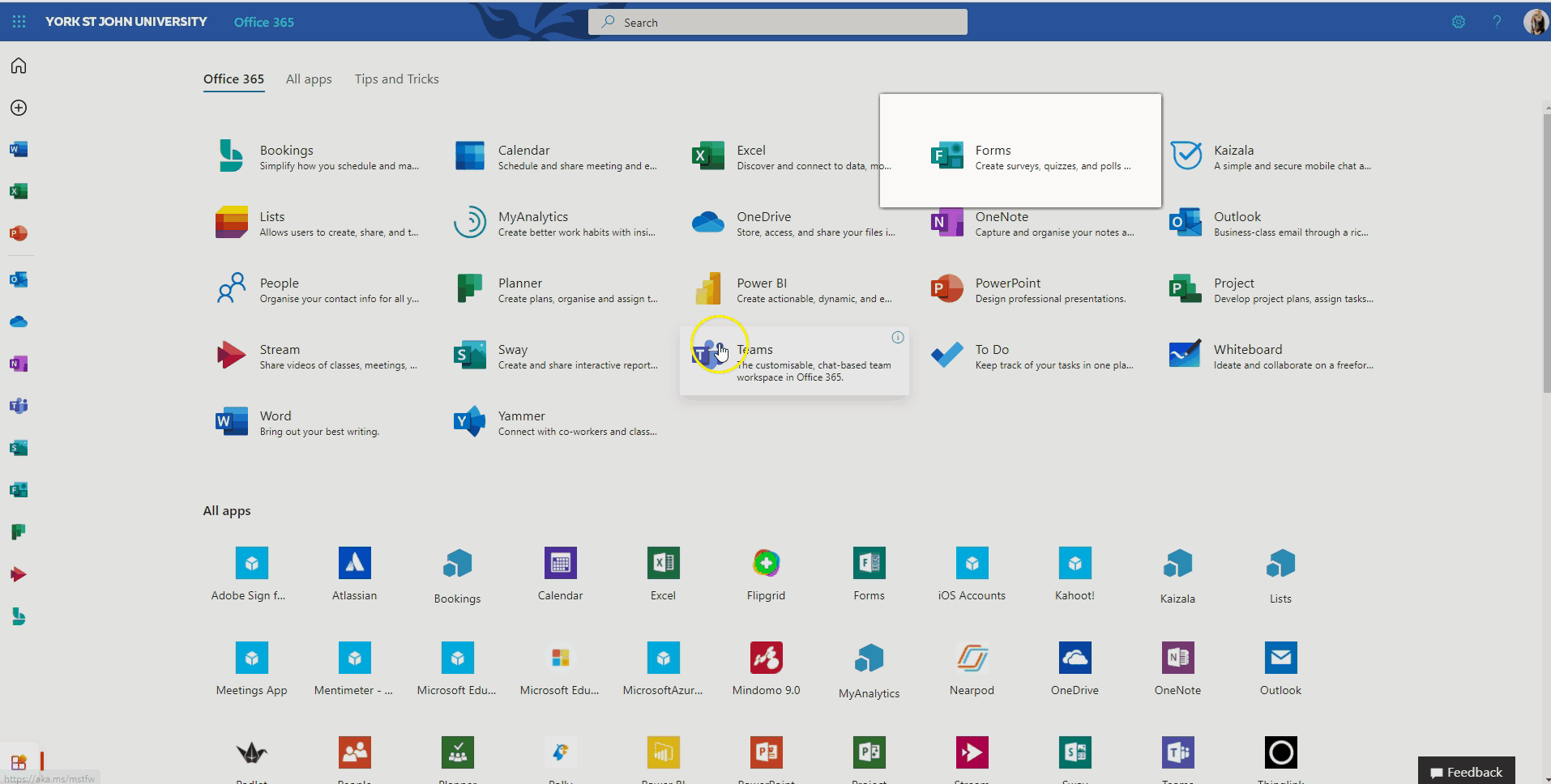Click the Office 365 header link
This screenshot has width=1551, height=784.
[x=264, y=22]
